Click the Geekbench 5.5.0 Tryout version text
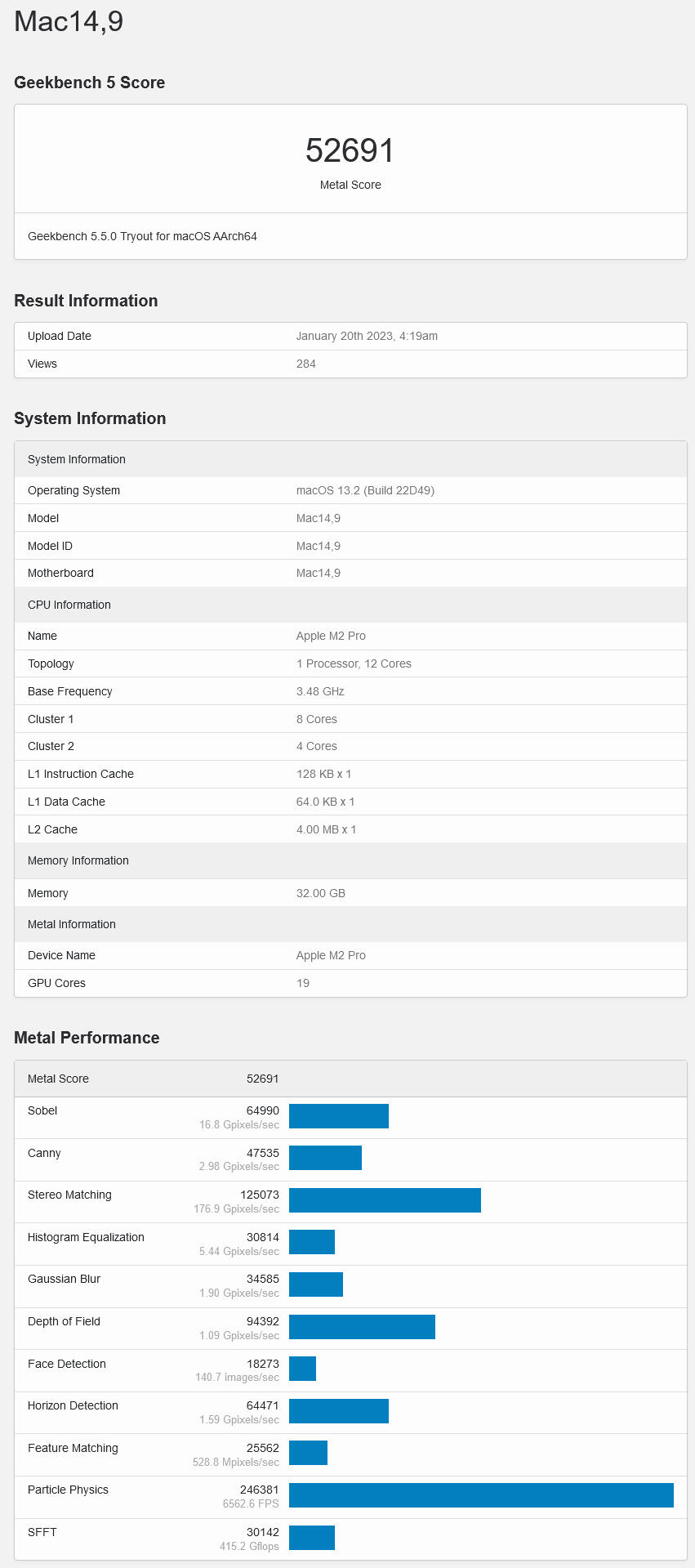 click(x=142, y=236)
